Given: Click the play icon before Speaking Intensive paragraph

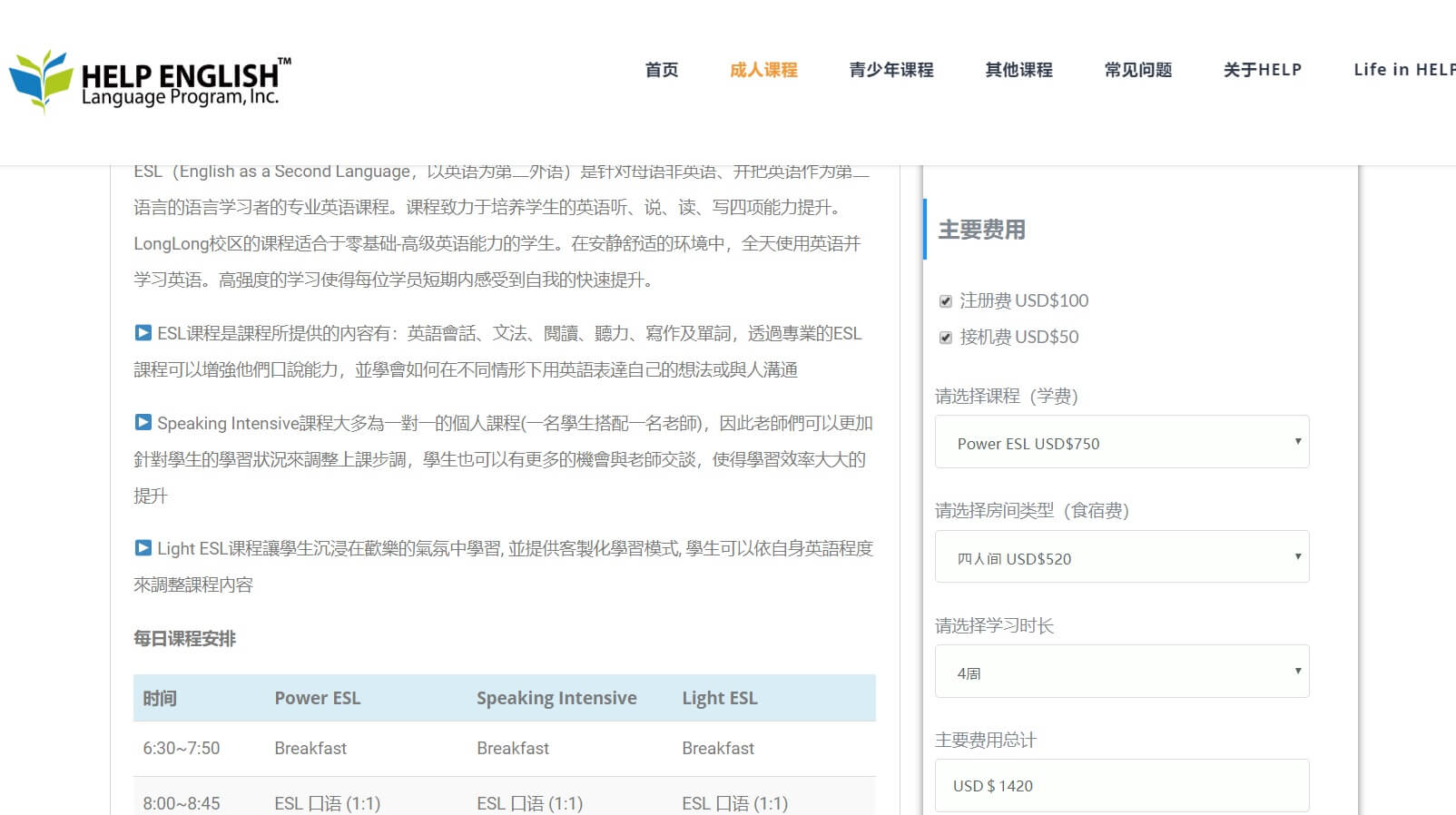Looking at the screenshot, I should (x=143, y=423).
